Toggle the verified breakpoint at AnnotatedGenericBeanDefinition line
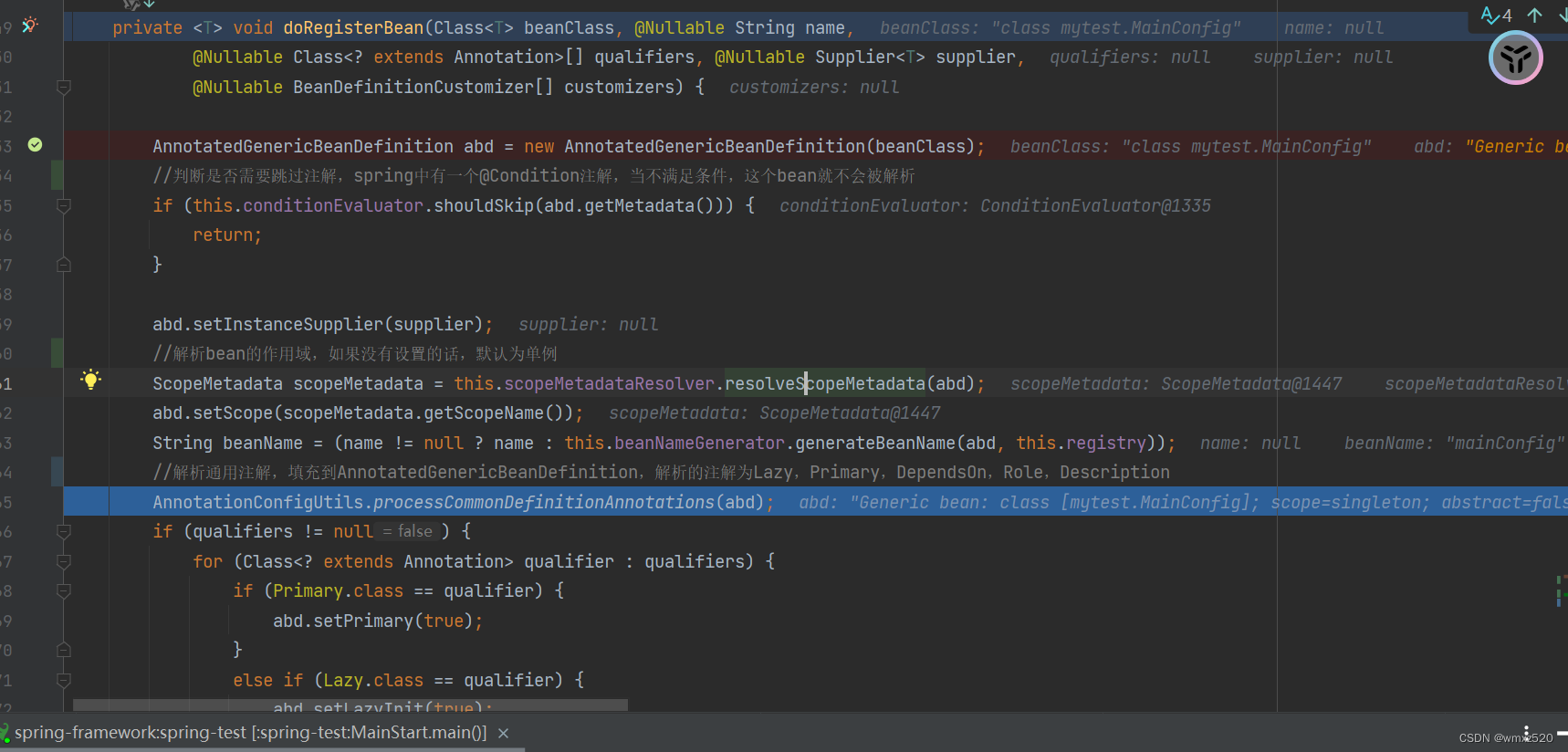The image size is (1568, 752). tap(35, 144)
